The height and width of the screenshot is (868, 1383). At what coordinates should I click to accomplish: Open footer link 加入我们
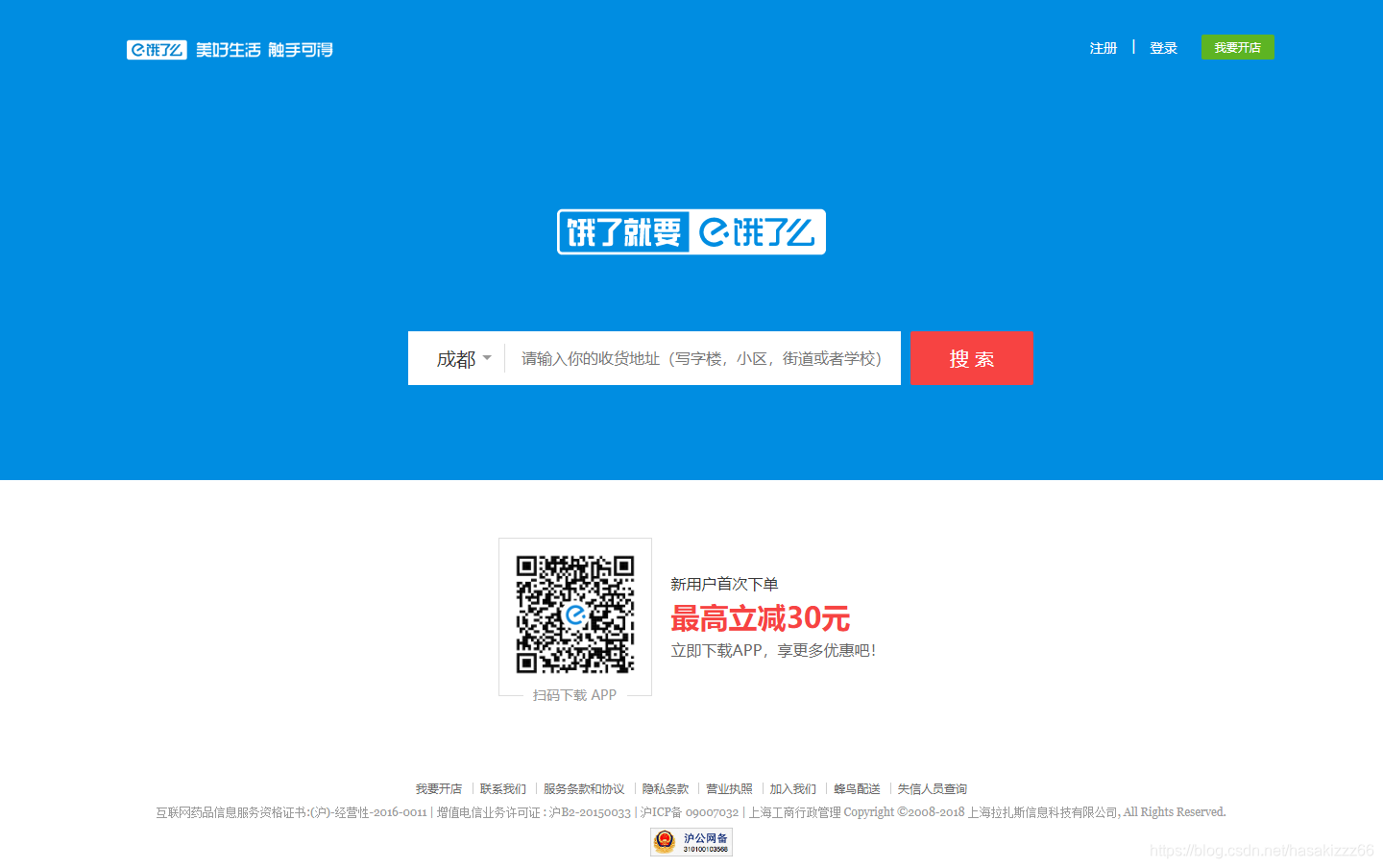click(793, 789)
